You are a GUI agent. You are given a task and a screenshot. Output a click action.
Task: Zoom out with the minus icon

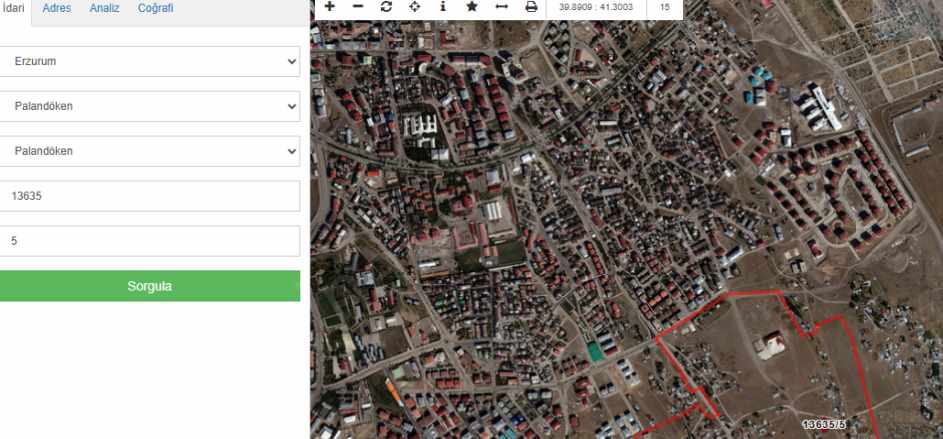[358, 7]
